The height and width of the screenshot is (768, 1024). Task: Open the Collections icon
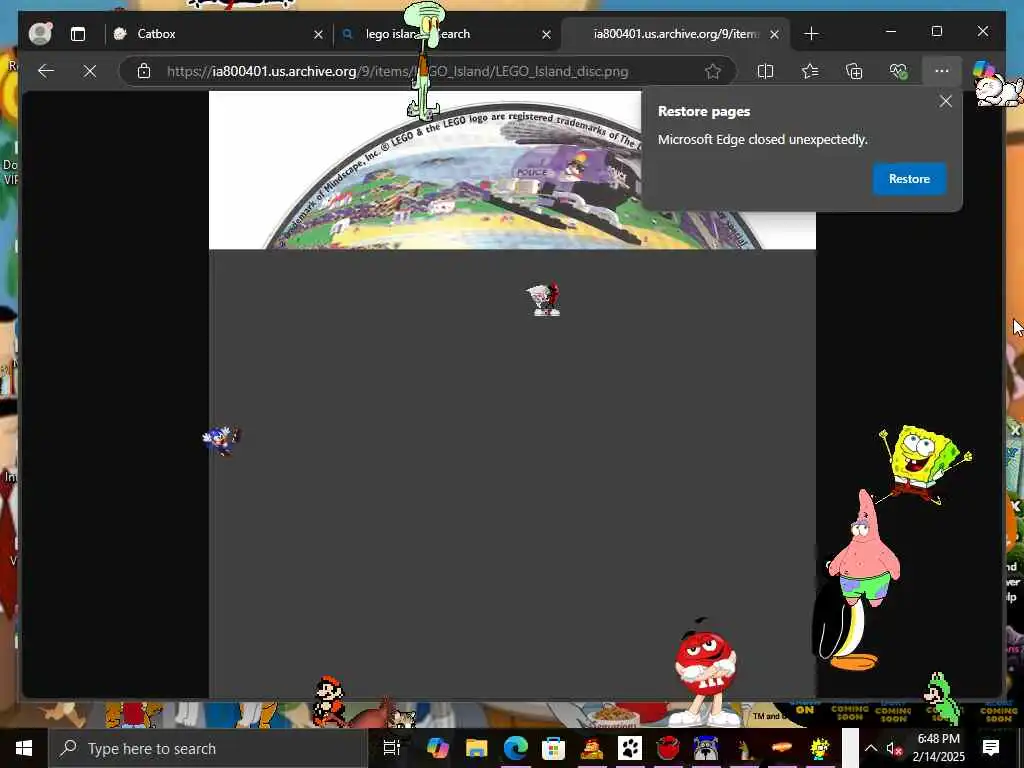pos(854,71)
